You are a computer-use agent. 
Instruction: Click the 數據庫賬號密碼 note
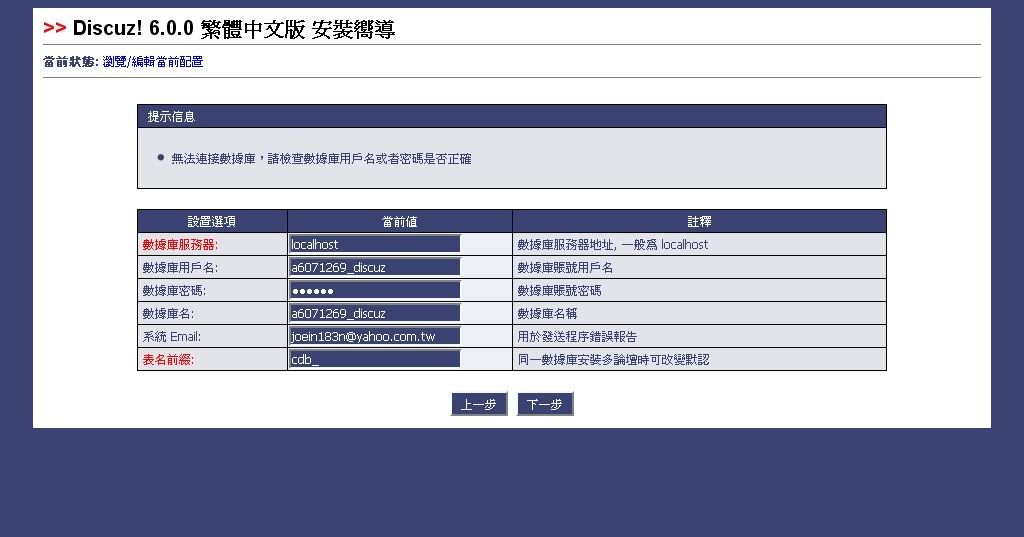(x=559, y=291)
